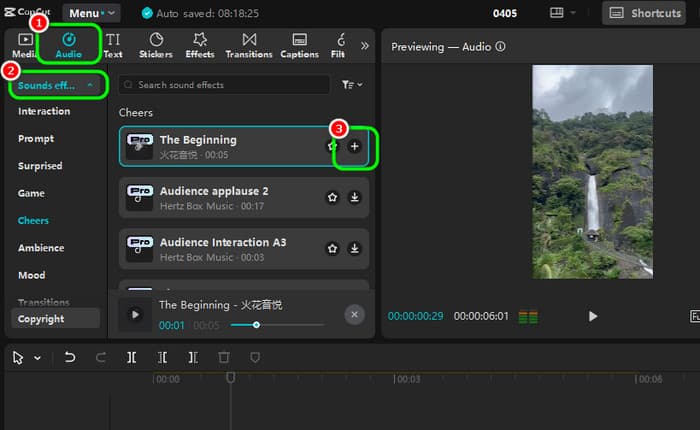Screen dimensions: 700x430
Task: Open the Transitions tab
Action: pos(249,46)
